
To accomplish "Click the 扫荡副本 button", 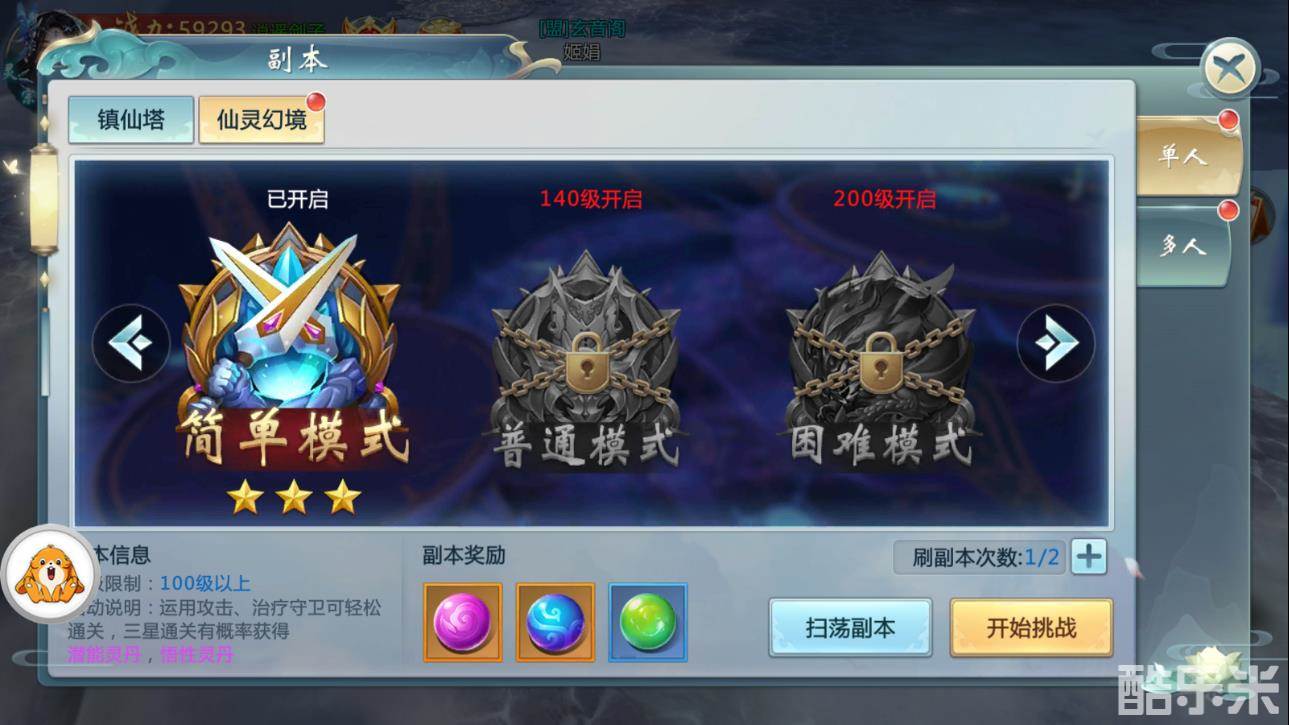I will [x=850, y=628].
